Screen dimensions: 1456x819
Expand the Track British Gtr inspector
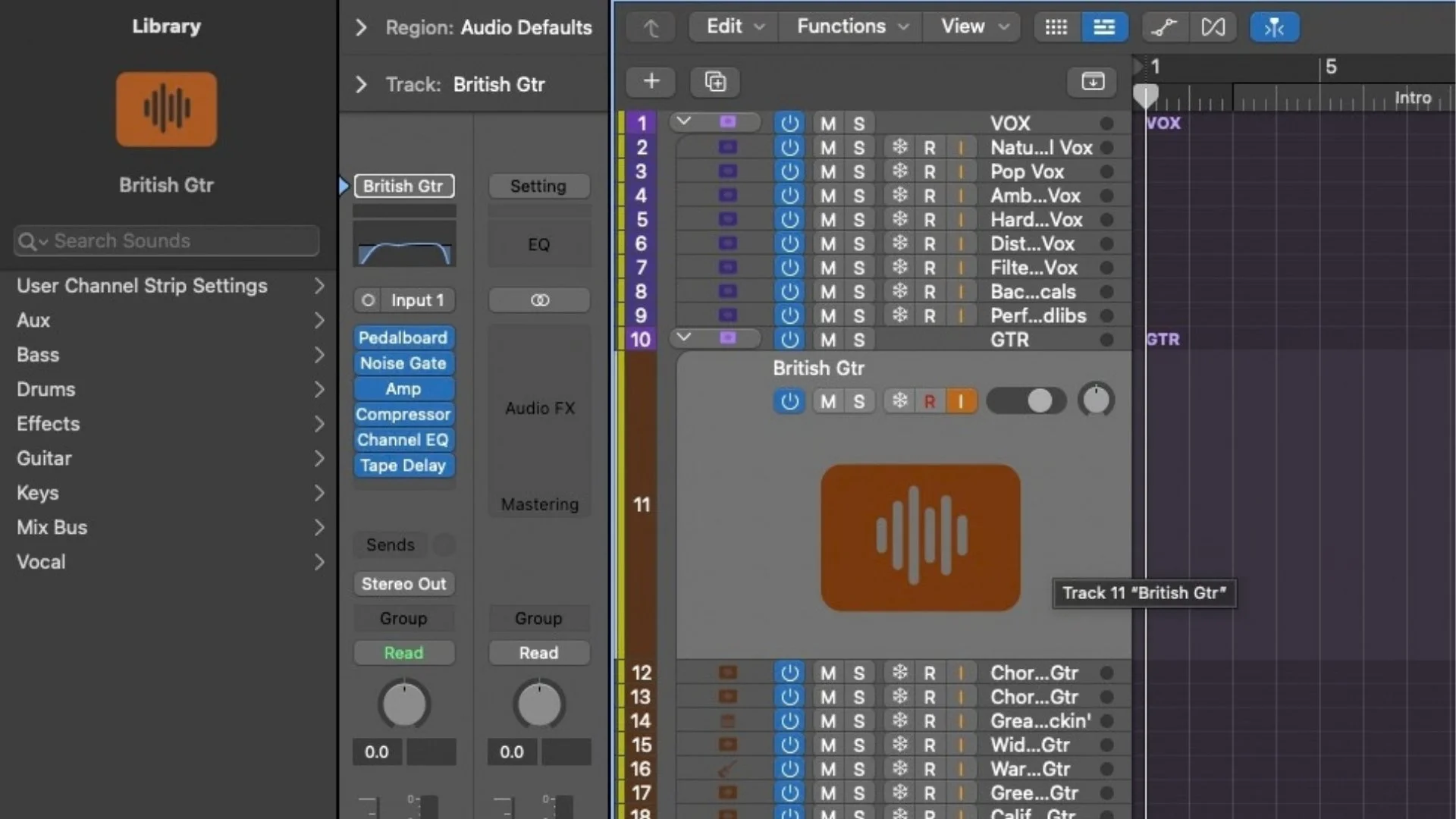click(361, 84)
